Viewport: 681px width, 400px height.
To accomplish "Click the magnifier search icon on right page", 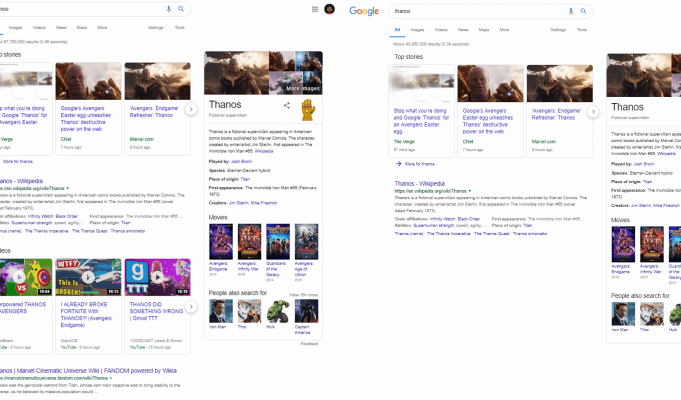I will coord(583,11).
